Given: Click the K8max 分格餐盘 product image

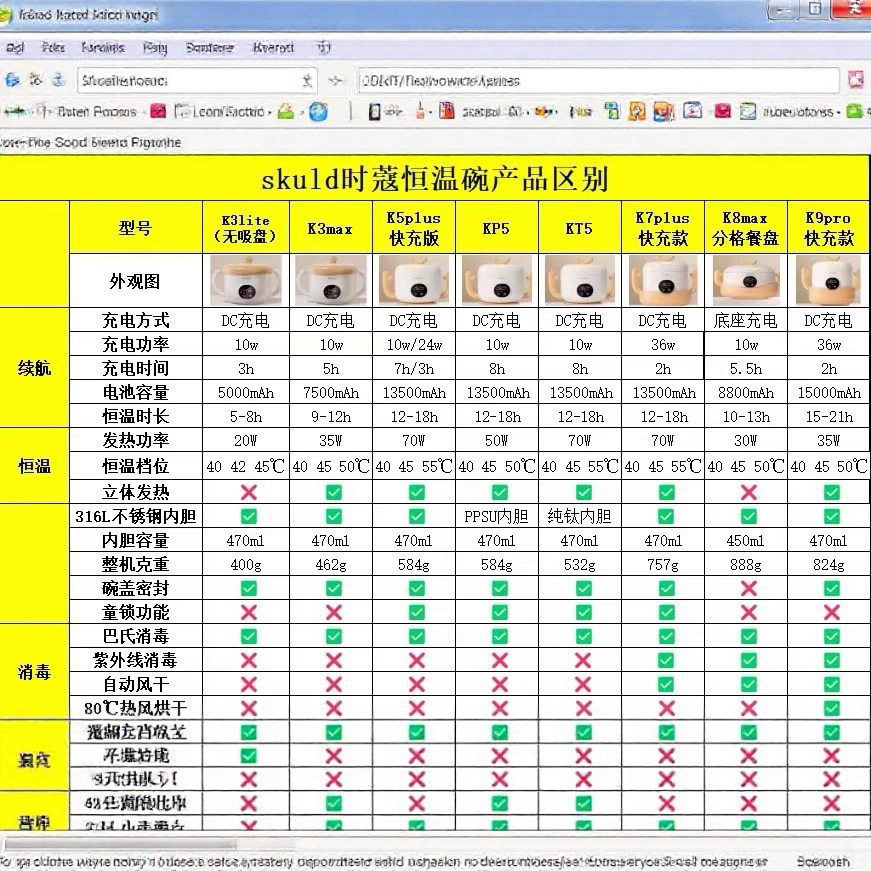Looking at the screenshot, I should [746, 280].
